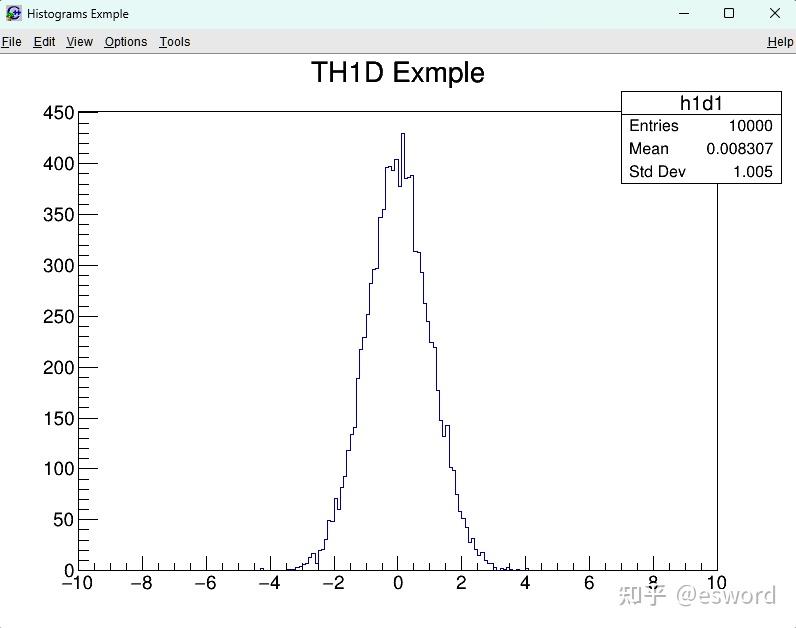
Task: Select the Entries row in stats box
Action: (701, 125)
